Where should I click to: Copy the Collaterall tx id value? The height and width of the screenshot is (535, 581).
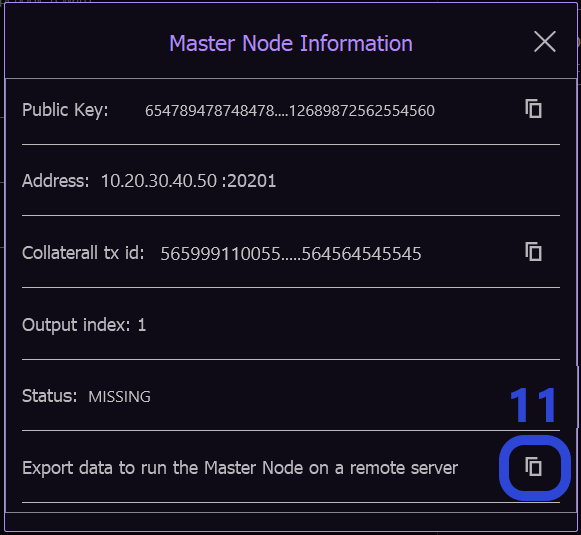(x=533, y=252)
